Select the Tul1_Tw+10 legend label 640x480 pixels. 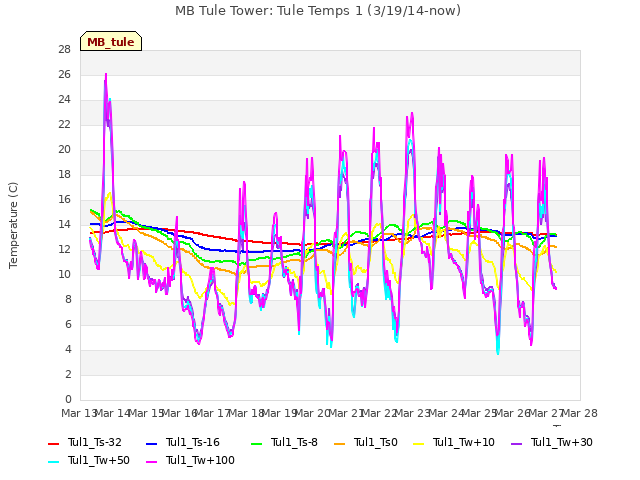click(464, 442)
